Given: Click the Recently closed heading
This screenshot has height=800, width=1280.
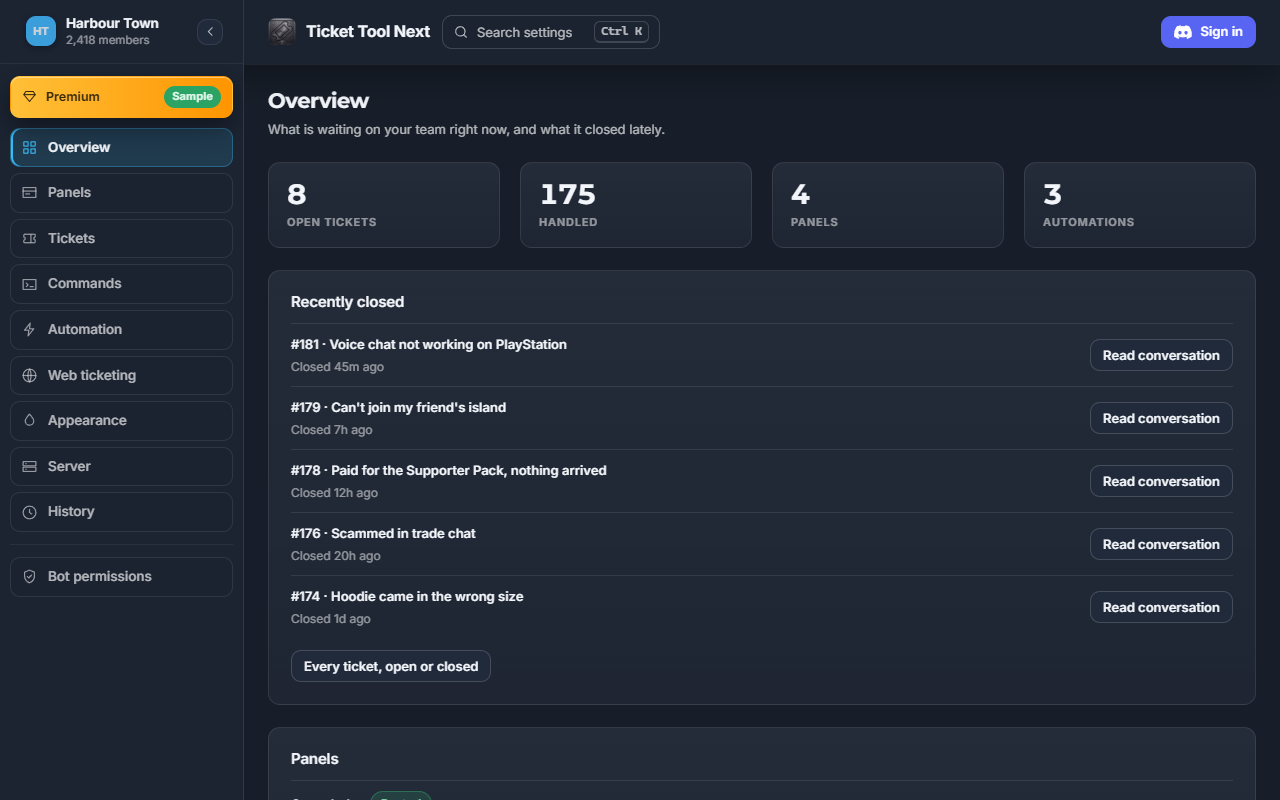Looking at the screenshot, I should coord(347,301).
